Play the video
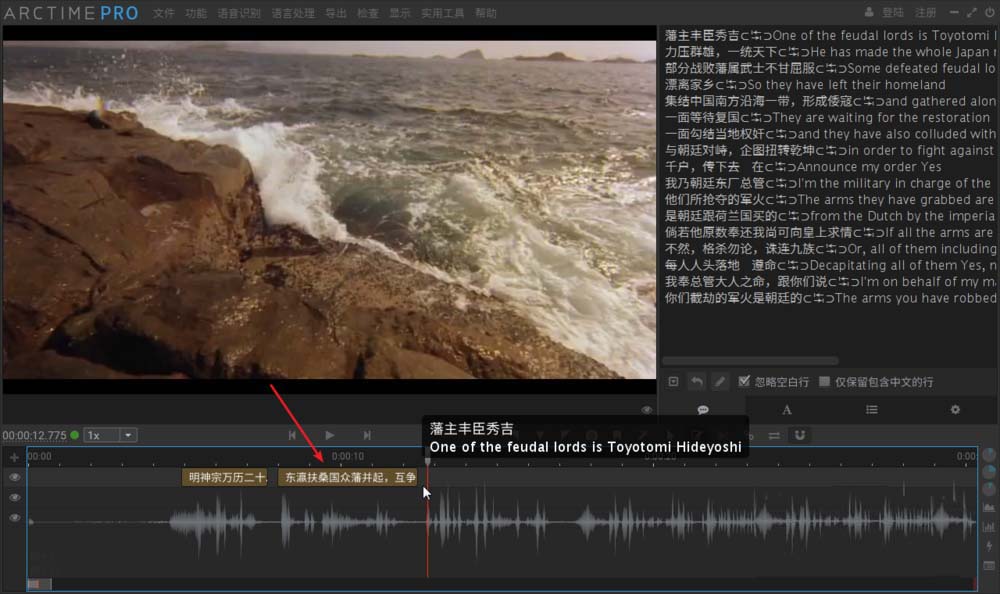Image resolution: width=1000 pixels, height=594 pixels. [329, 435]
